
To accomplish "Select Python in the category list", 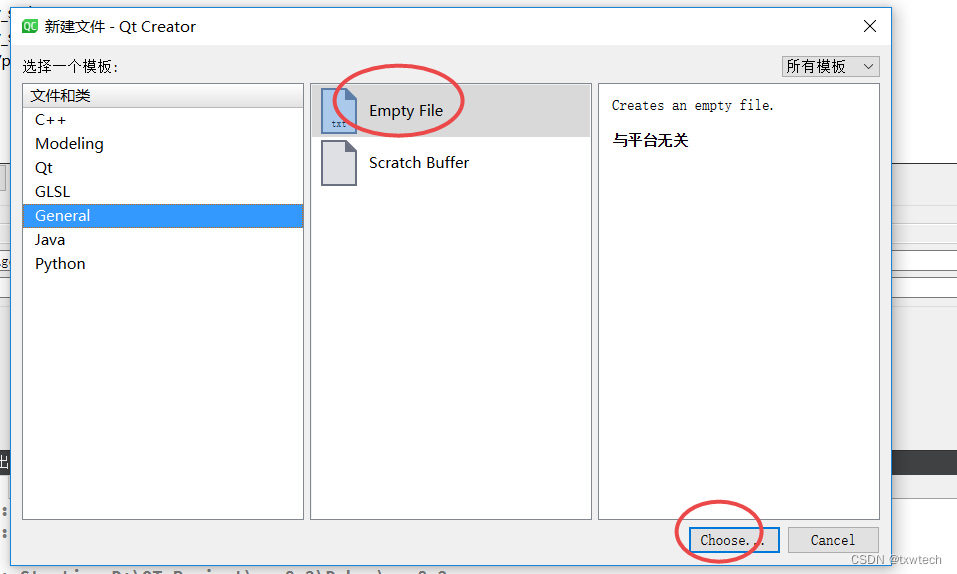I will coord(163,264).
